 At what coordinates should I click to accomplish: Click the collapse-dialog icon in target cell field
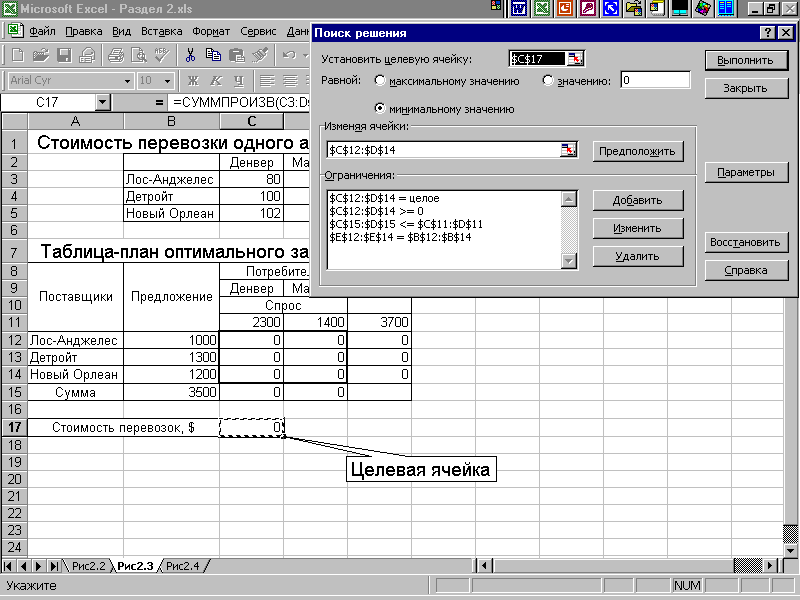[x=575, y=59]
